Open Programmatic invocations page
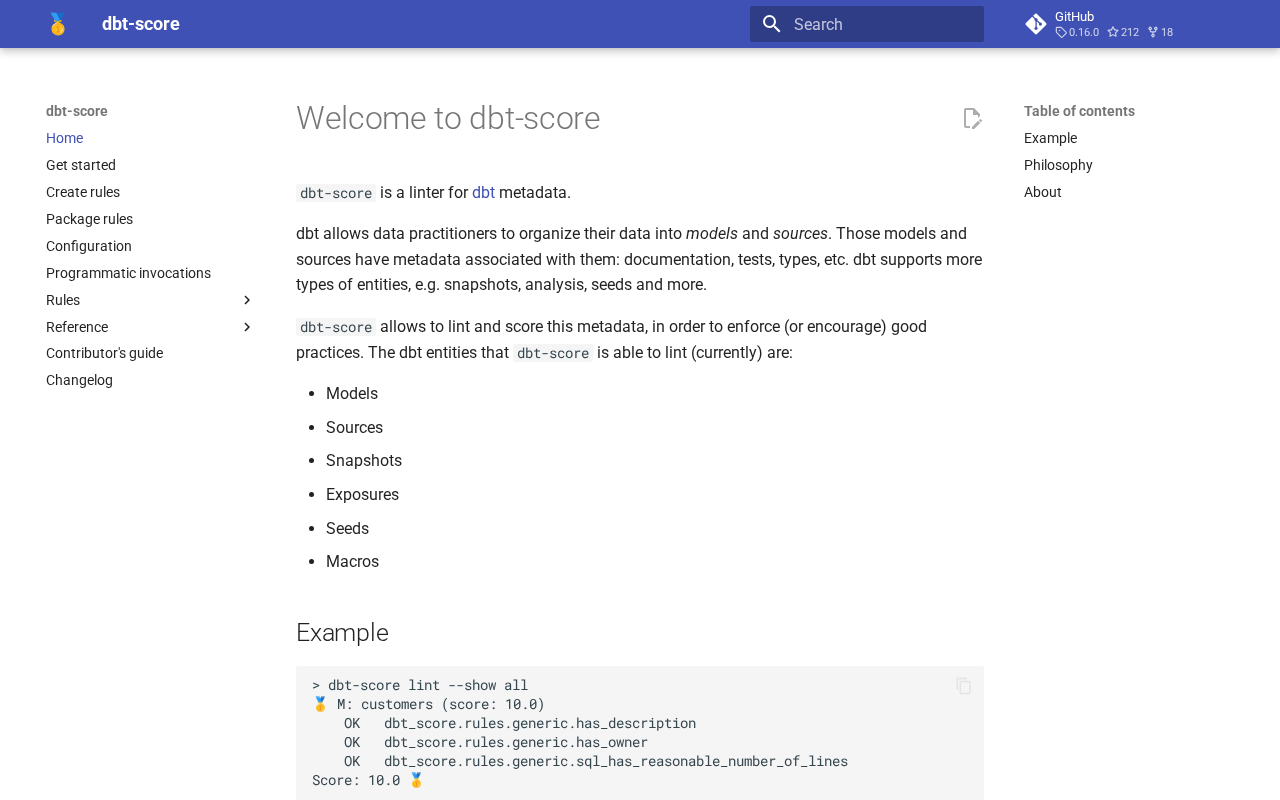The height and width of the screenshot is (800, 1280). click(128, 273)
